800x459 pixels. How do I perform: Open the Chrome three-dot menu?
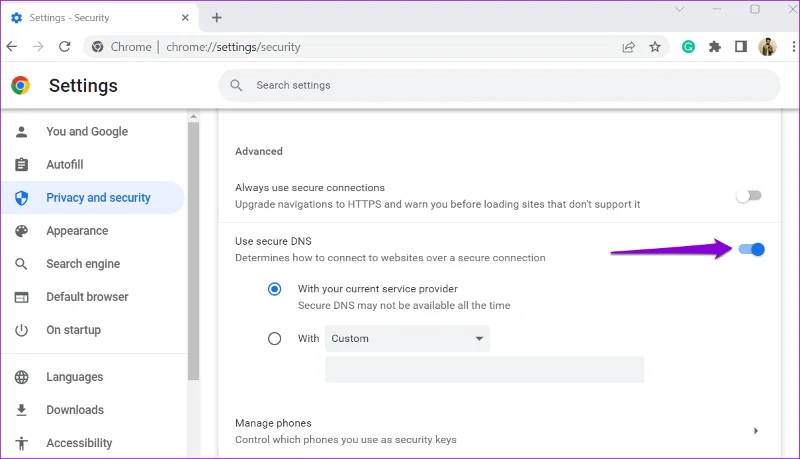[793, 47]
